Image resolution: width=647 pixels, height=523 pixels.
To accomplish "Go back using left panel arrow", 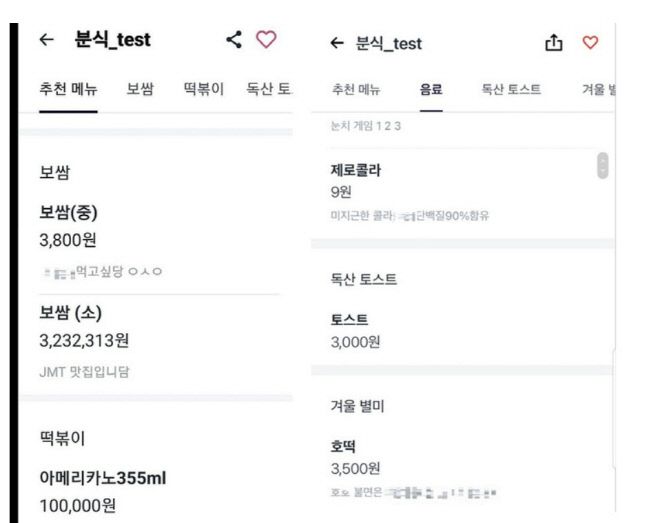I will click(x=46, y=40).
